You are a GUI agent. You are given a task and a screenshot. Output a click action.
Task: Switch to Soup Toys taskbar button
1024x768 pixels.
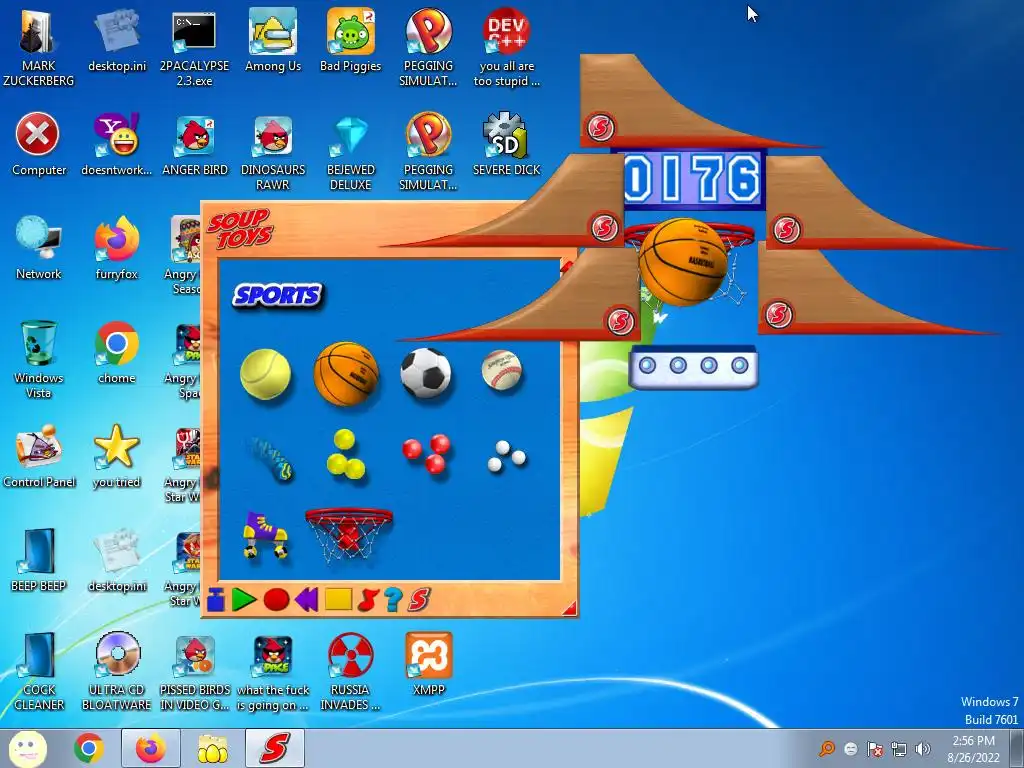pos(275,748)
